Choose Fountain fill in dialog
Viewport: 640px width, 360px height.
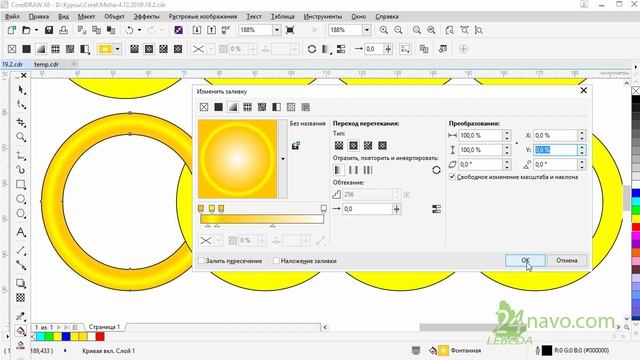point(233,107)
